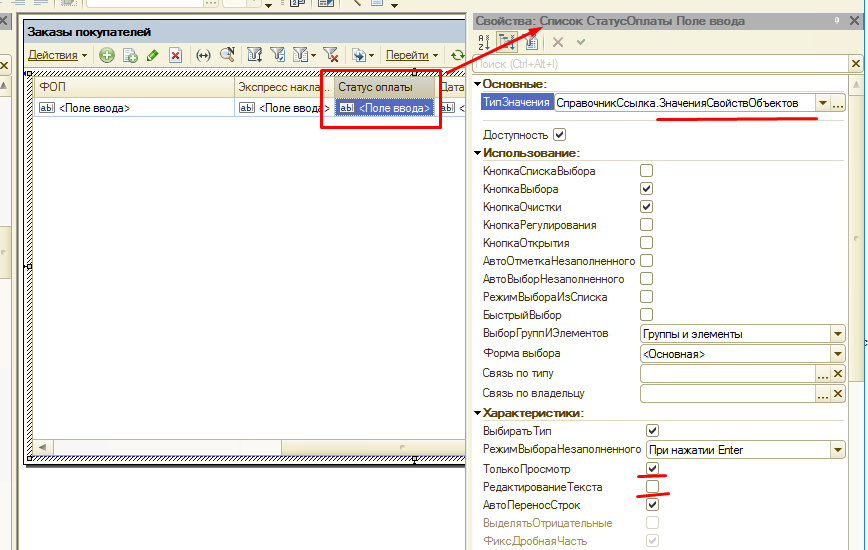Click the green Add new item icon

coord(106,56)
